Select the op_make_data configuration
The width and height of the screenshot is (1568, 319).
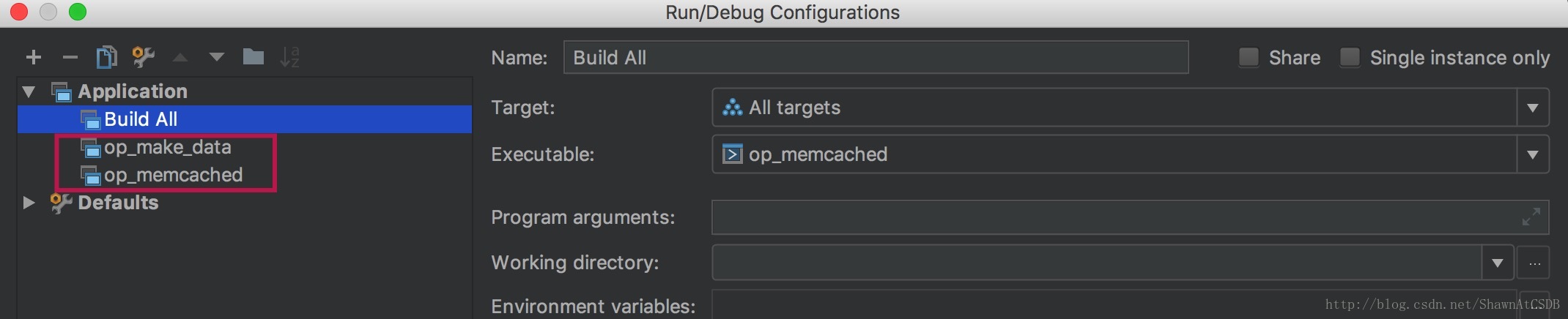click(x=168, y=147)
